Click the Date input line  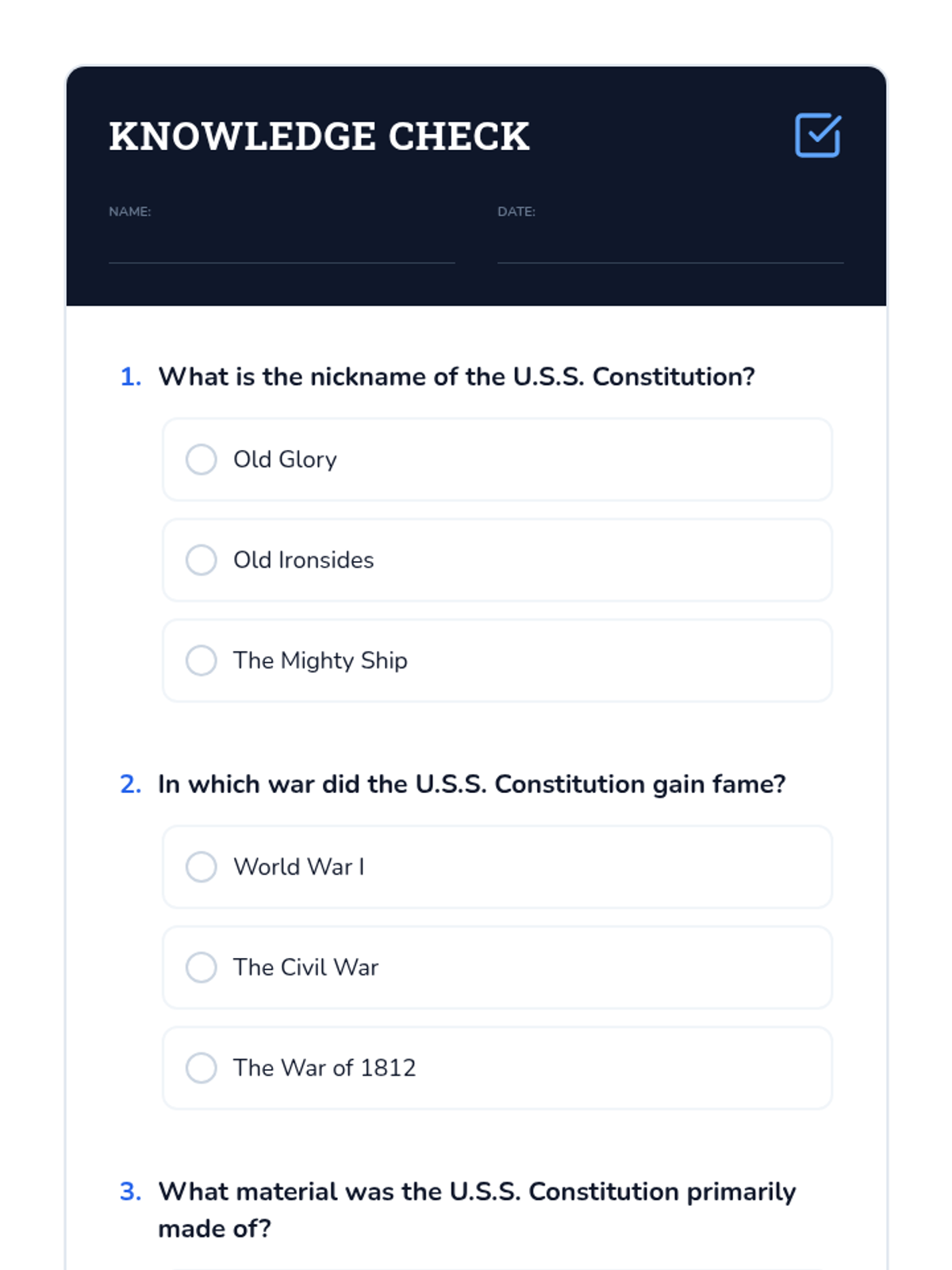click(670, 248)
